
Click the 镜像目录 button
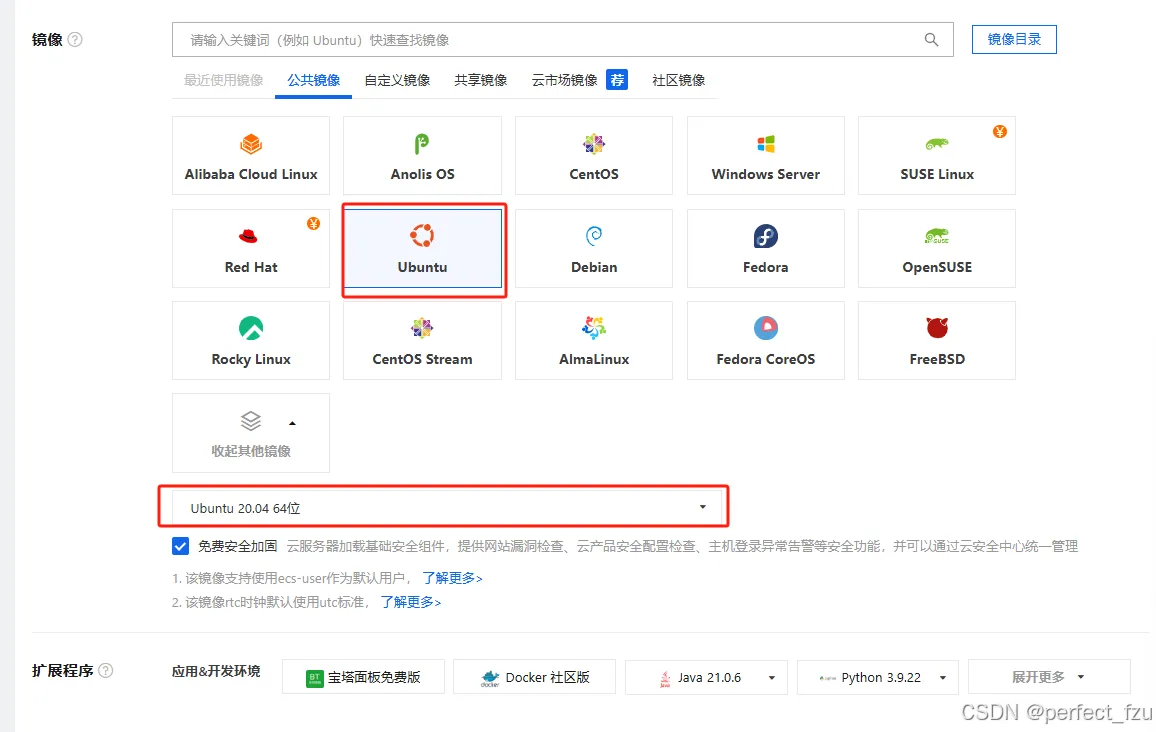point(1014,39)
